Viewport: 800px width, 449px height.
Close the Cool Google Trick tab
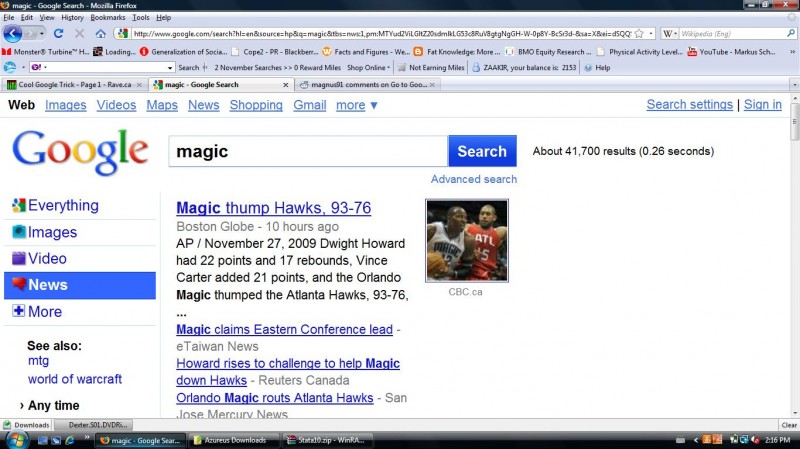139,85
